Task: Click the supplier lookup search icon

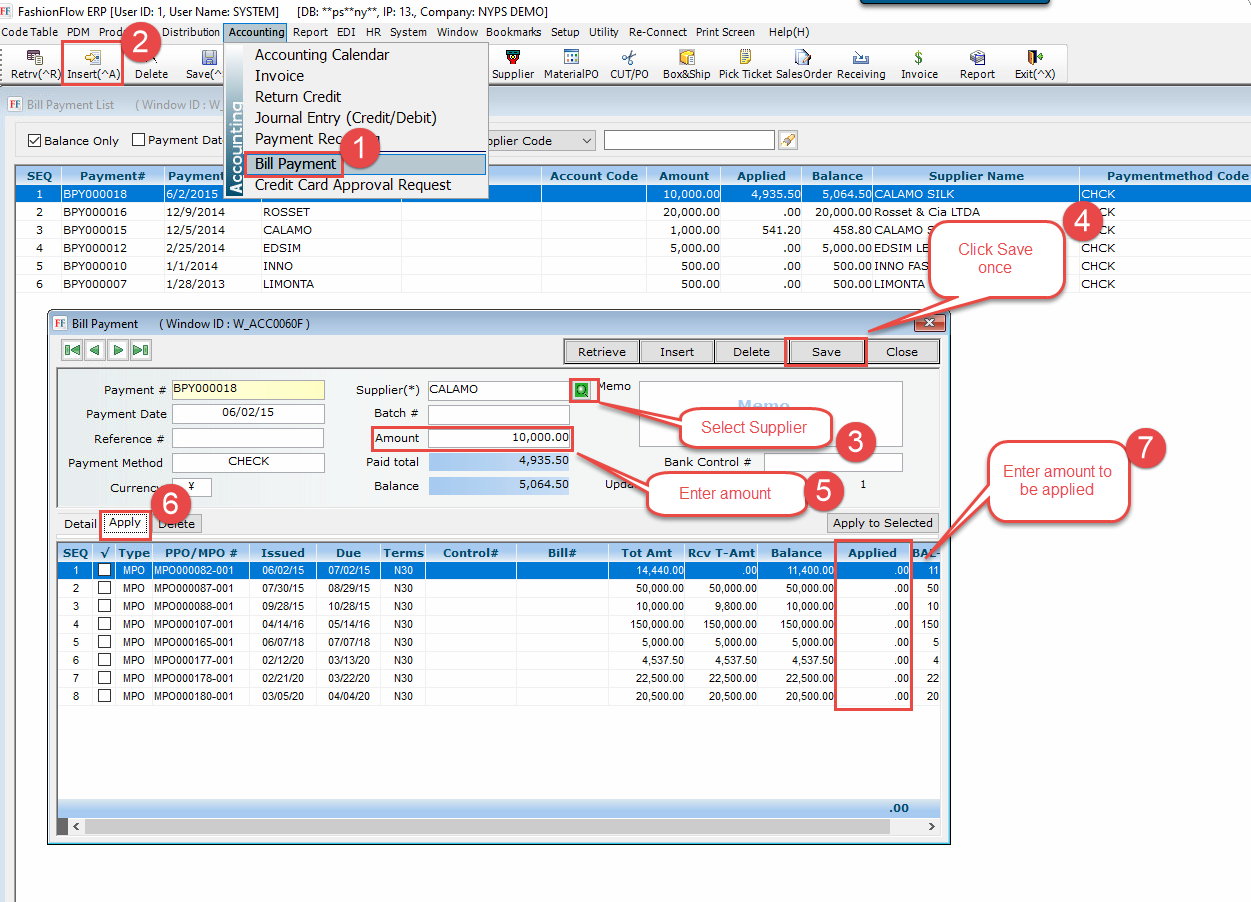Action: coord(581,389)
